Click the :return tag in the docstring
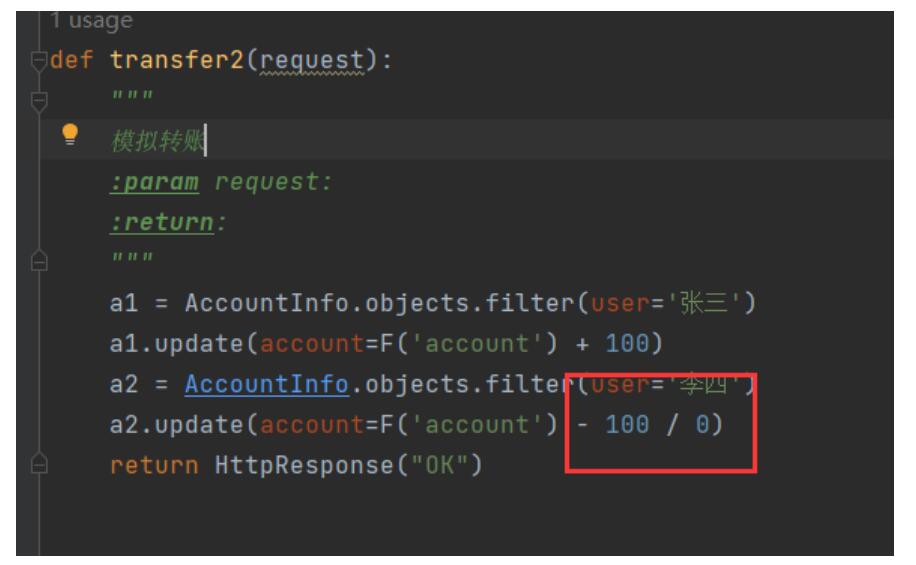Viewport: 916px width, 565px height. (161, 223)
